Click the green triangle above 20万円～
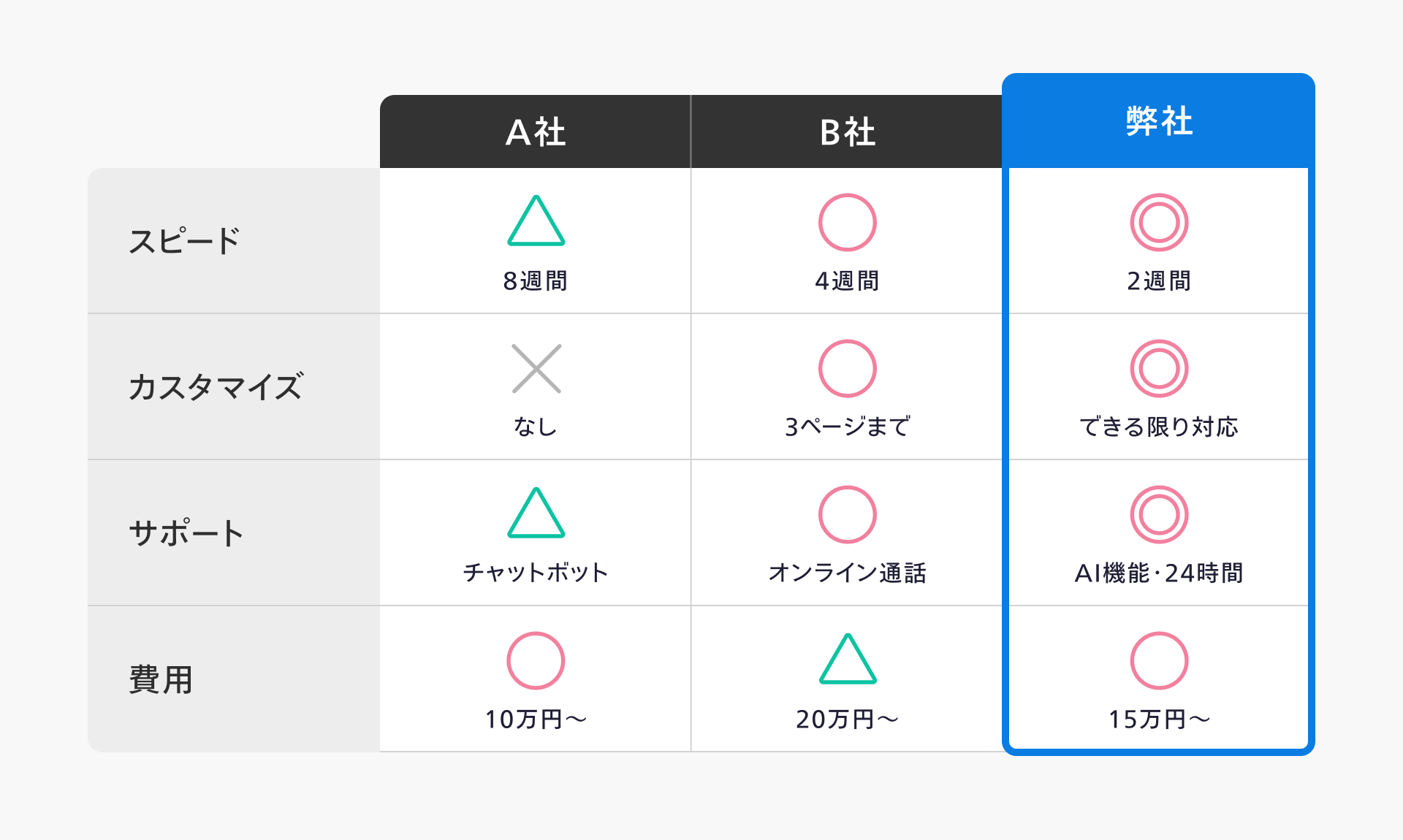The width and height of the screenshot is (1403, 840). pos(847,660)
